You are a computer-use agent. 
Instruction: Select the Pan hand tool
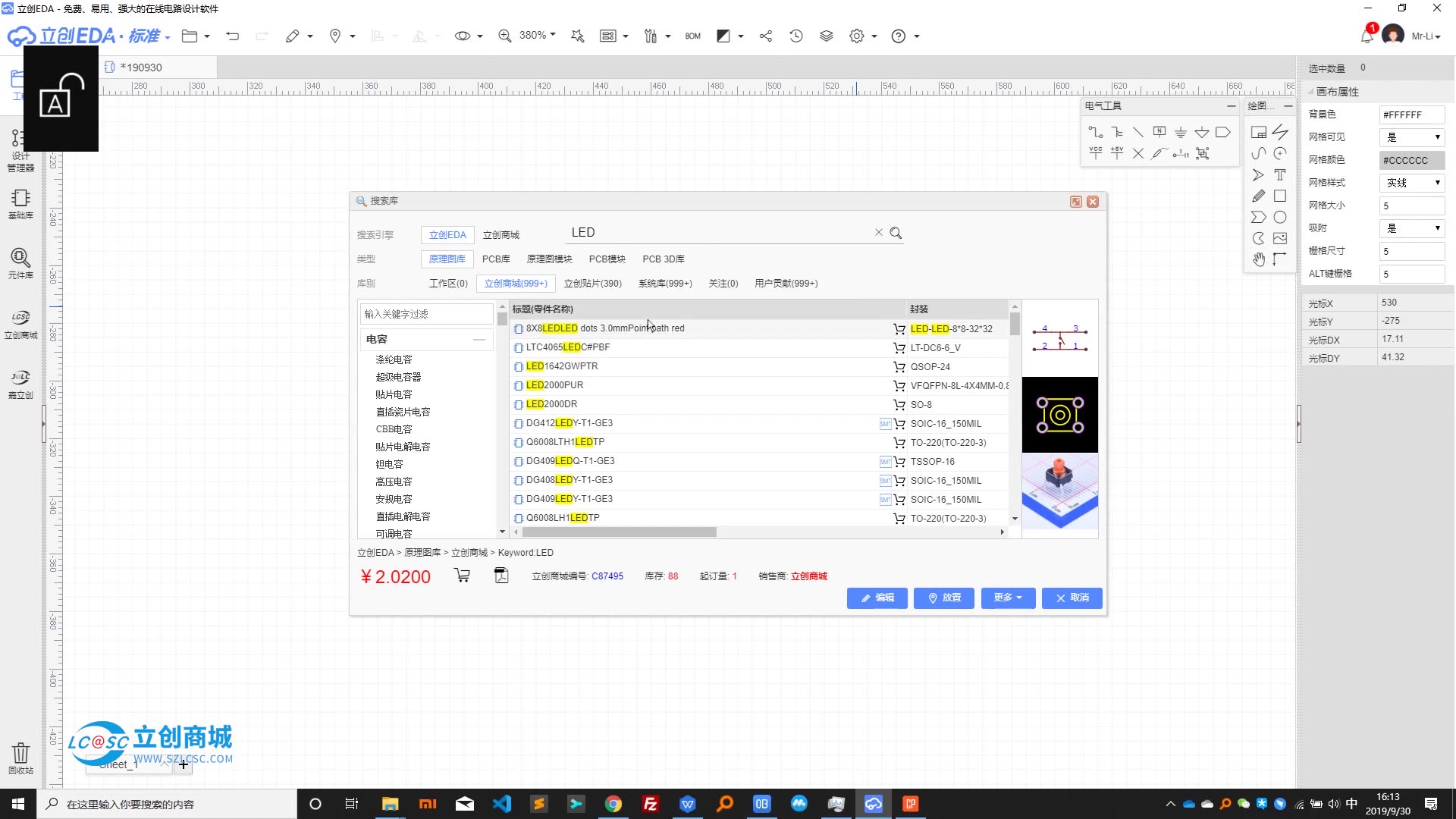[x=1258, y=259]
